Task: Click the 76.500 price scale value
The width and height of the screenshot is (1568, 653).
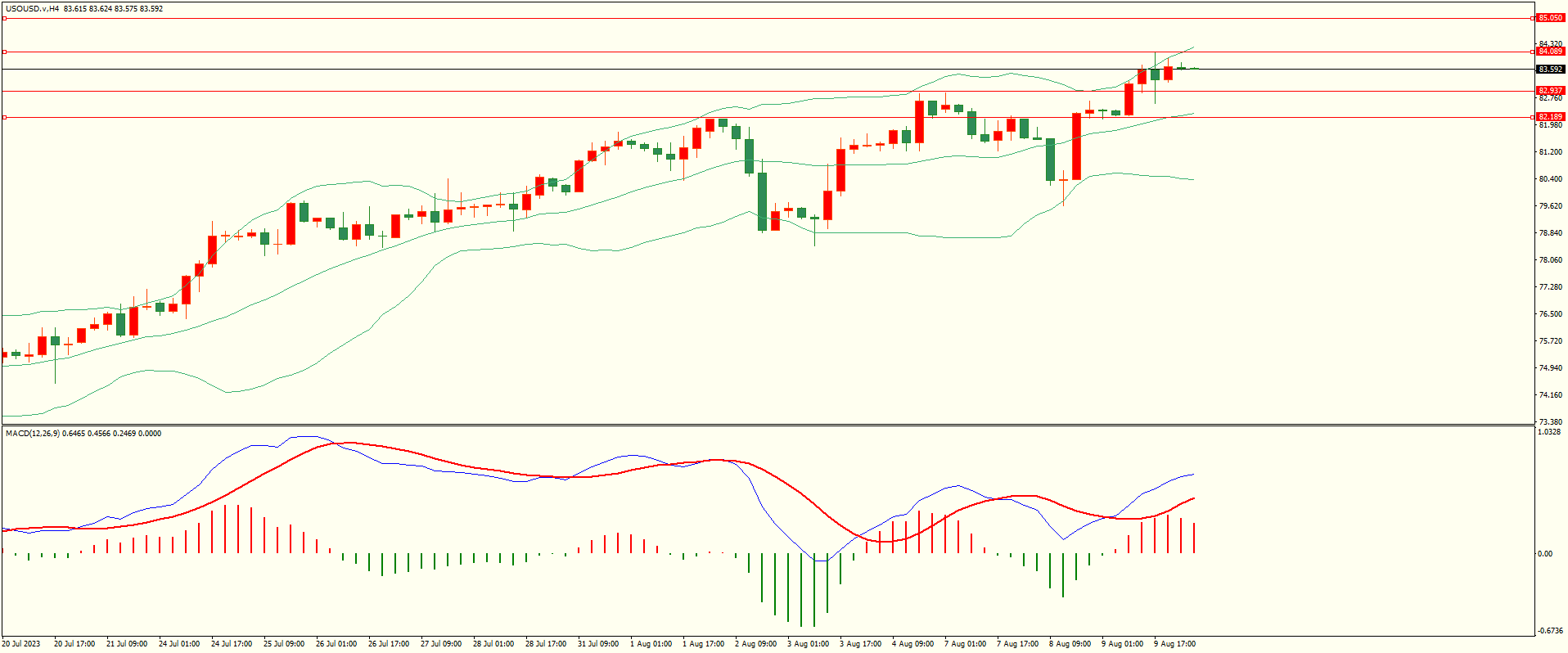Action: pos(1550,314)
